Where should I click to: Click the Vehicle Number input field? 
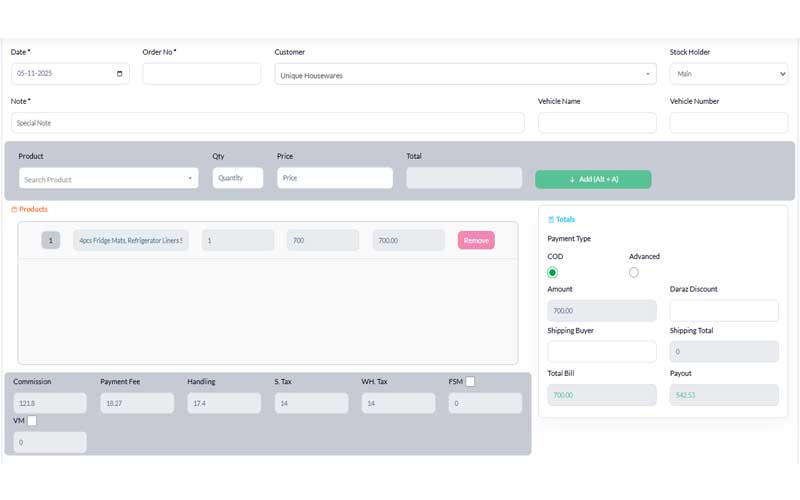(x=729, y=123)
